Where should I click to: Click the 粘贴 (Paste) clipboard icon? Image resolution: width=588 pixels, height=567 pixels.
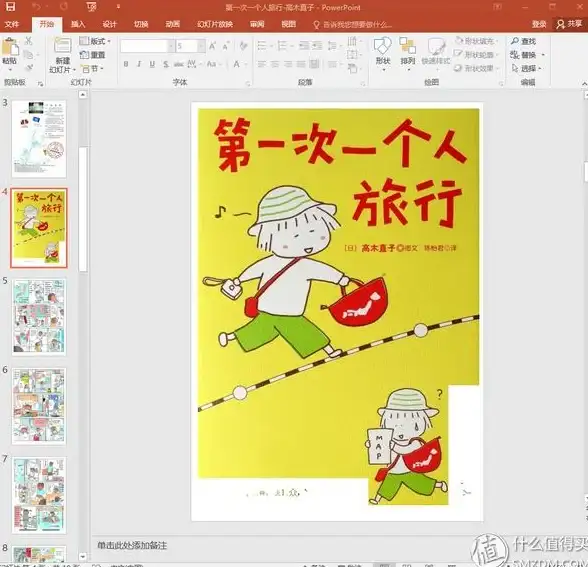[10, 47]
